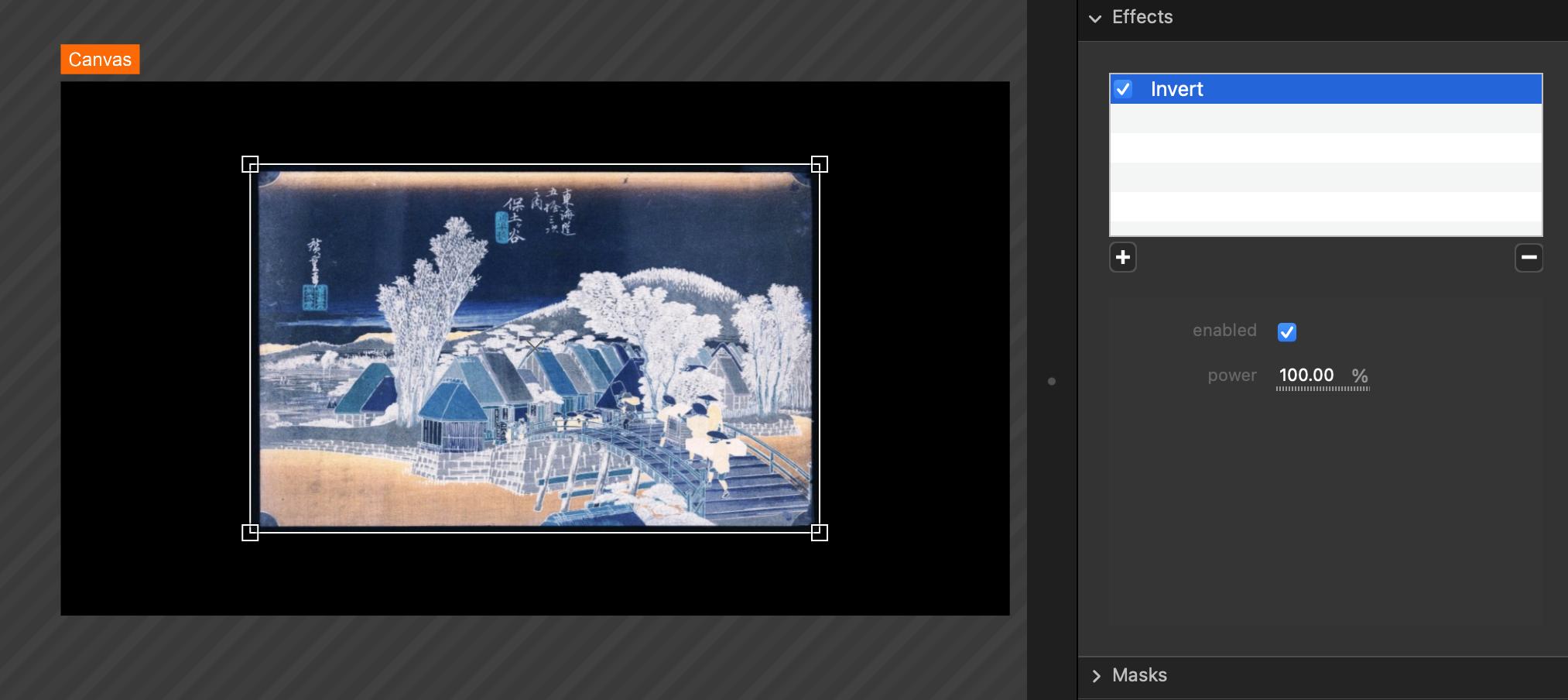This screenshot has width=1568, height=700.
Task: Expand the Masks section chevron
Action: tap(1096, 676)
